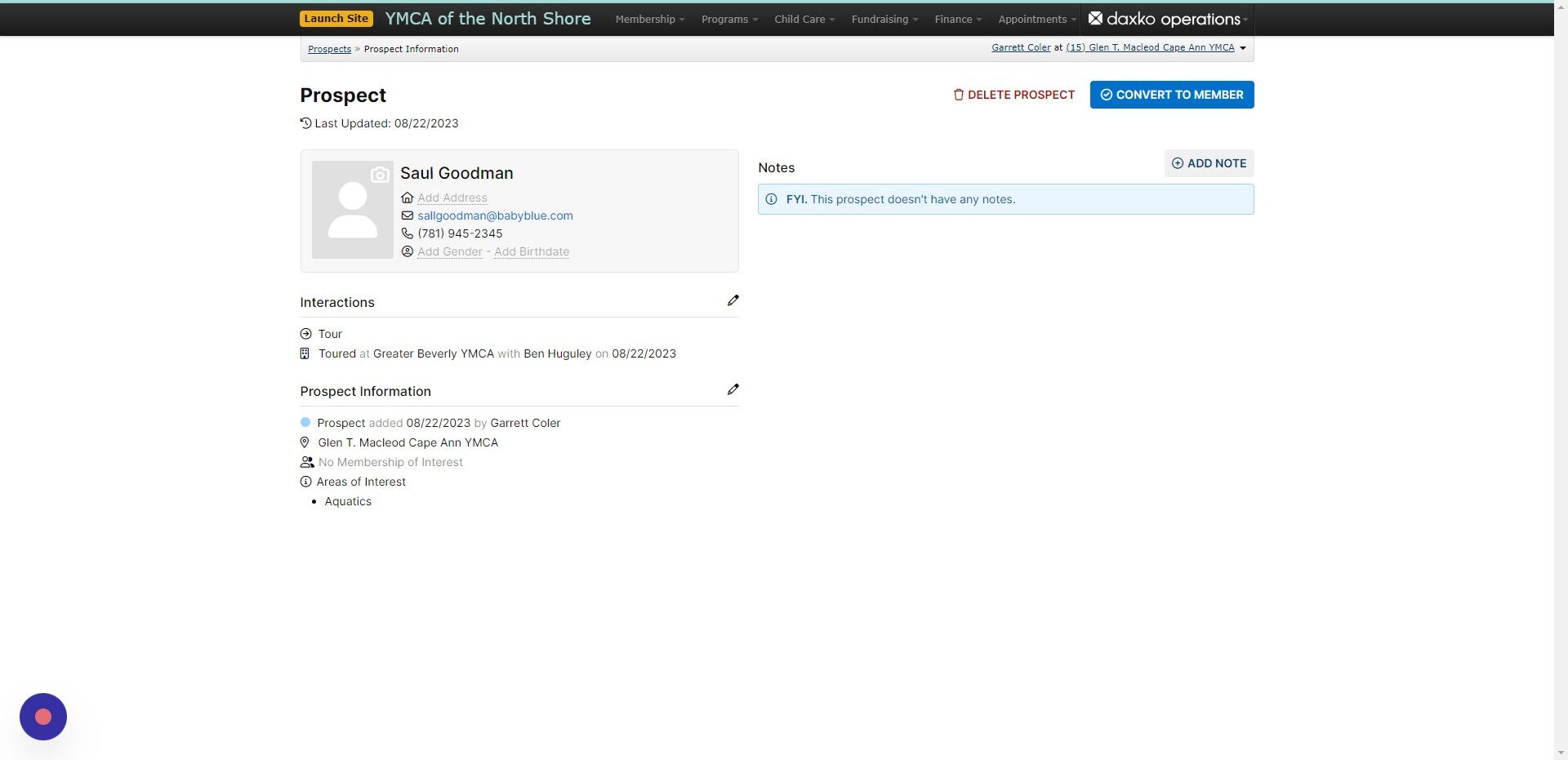The image size is (1568, 760).
Task: Click the people icon beside No Membership of Interest
Action: point(307,462)
